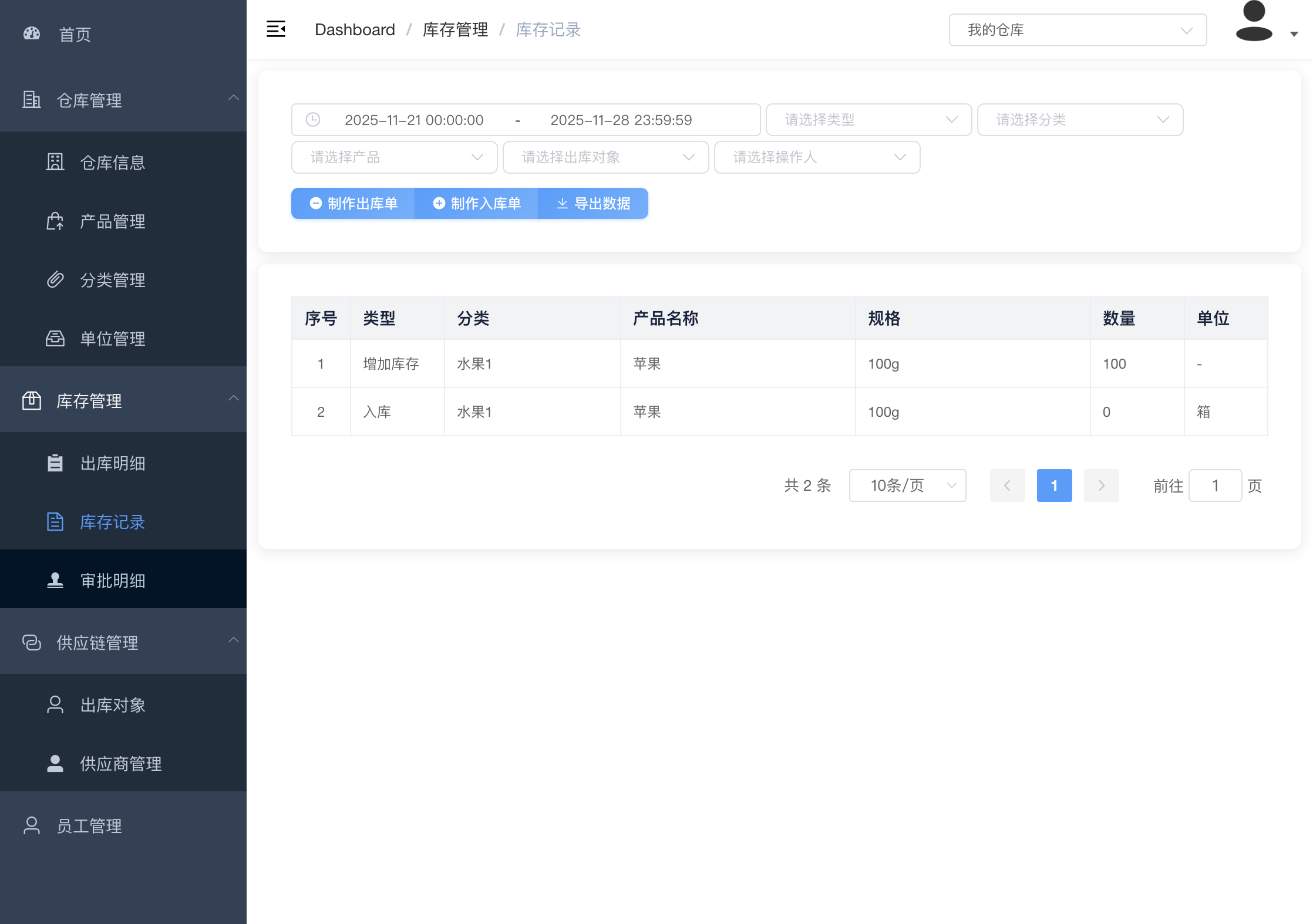Viewport: 1313px width, 924px height.
Task: Open the 出库明细 page
Action: [x=112, y=463]
